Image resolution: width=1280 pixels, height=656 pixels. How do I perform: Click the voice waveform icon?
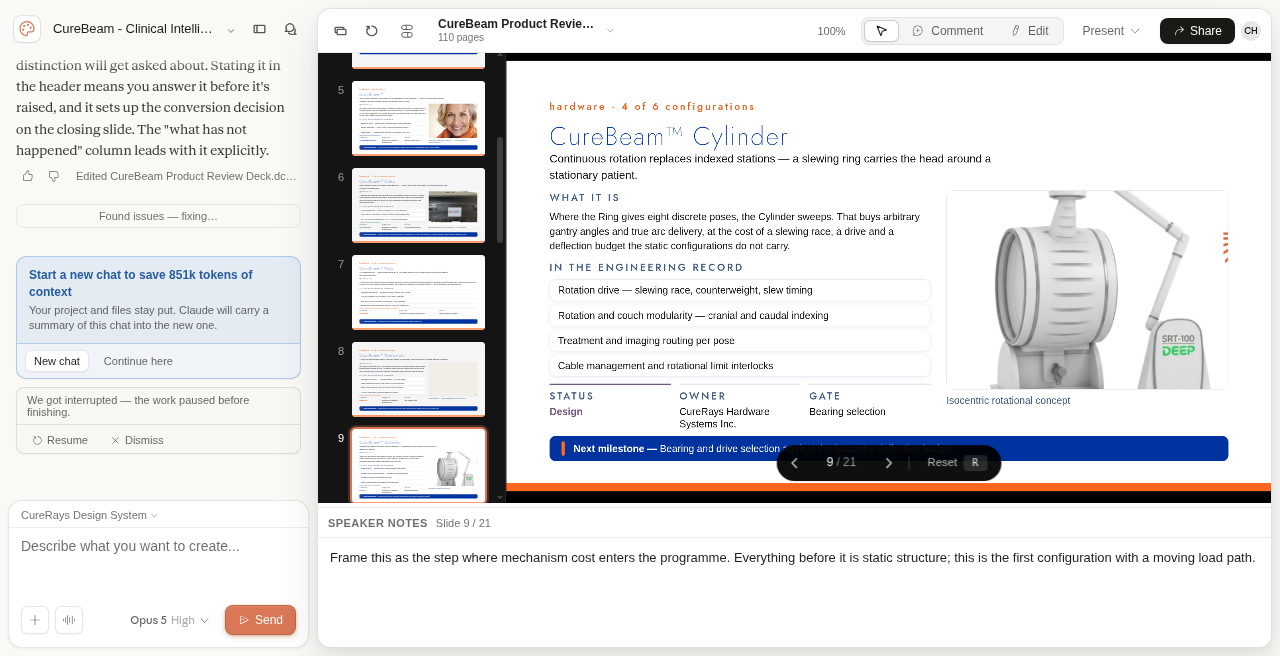[x=69, y=620]
